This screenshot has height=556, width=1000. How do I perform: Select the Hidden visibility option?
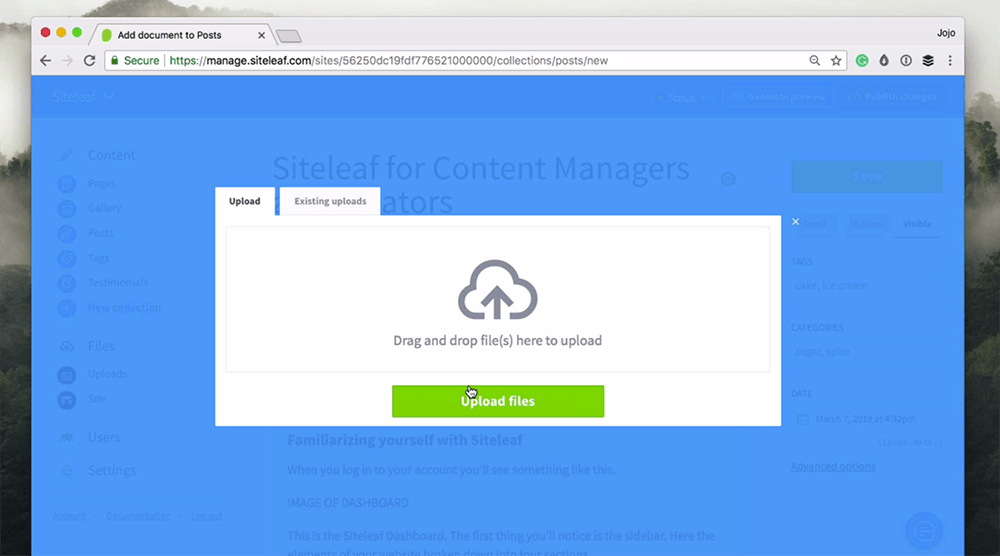[865, 224]
